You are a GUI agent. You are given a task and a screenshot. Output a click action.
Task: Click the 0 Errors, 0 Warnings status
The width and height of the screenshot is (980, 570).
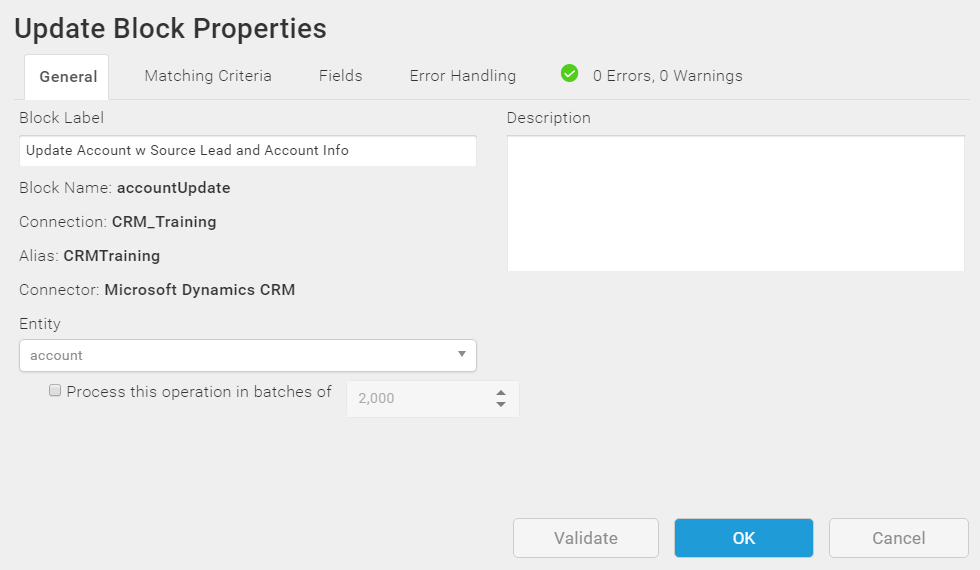[668, 76]
